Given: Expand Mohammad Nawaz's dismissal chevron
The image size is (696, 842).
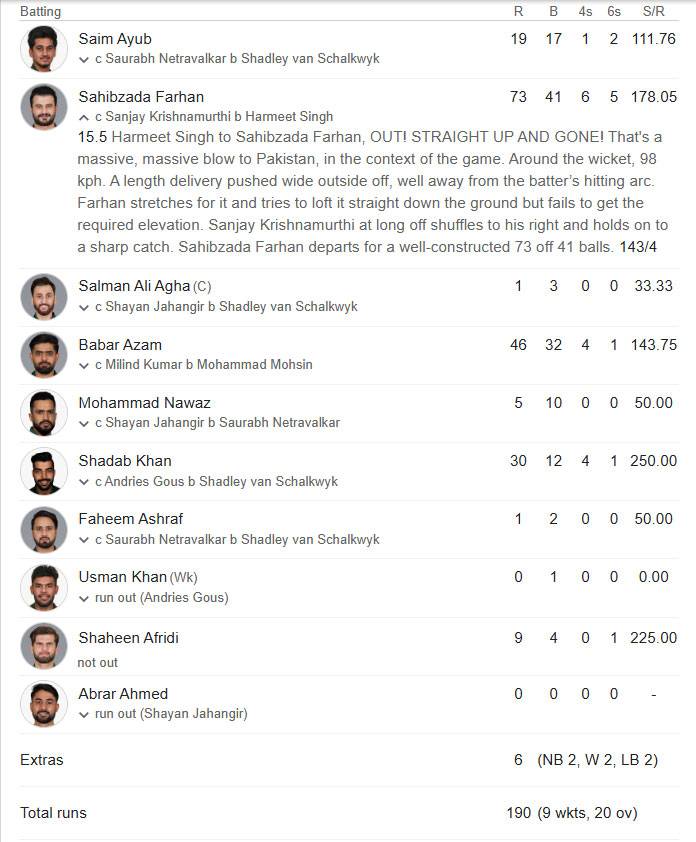Looking at the screenshot, I should tap(84, 424).
